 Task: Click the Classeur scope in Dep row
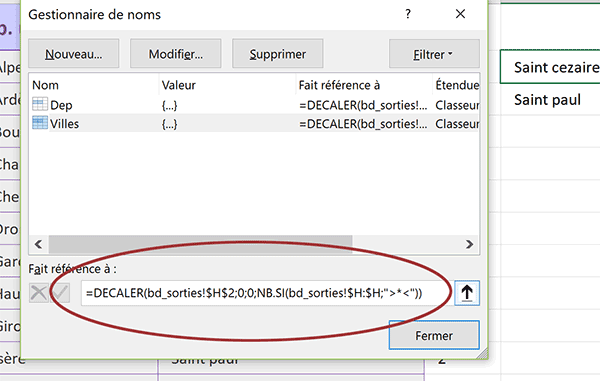click(457, 105)
